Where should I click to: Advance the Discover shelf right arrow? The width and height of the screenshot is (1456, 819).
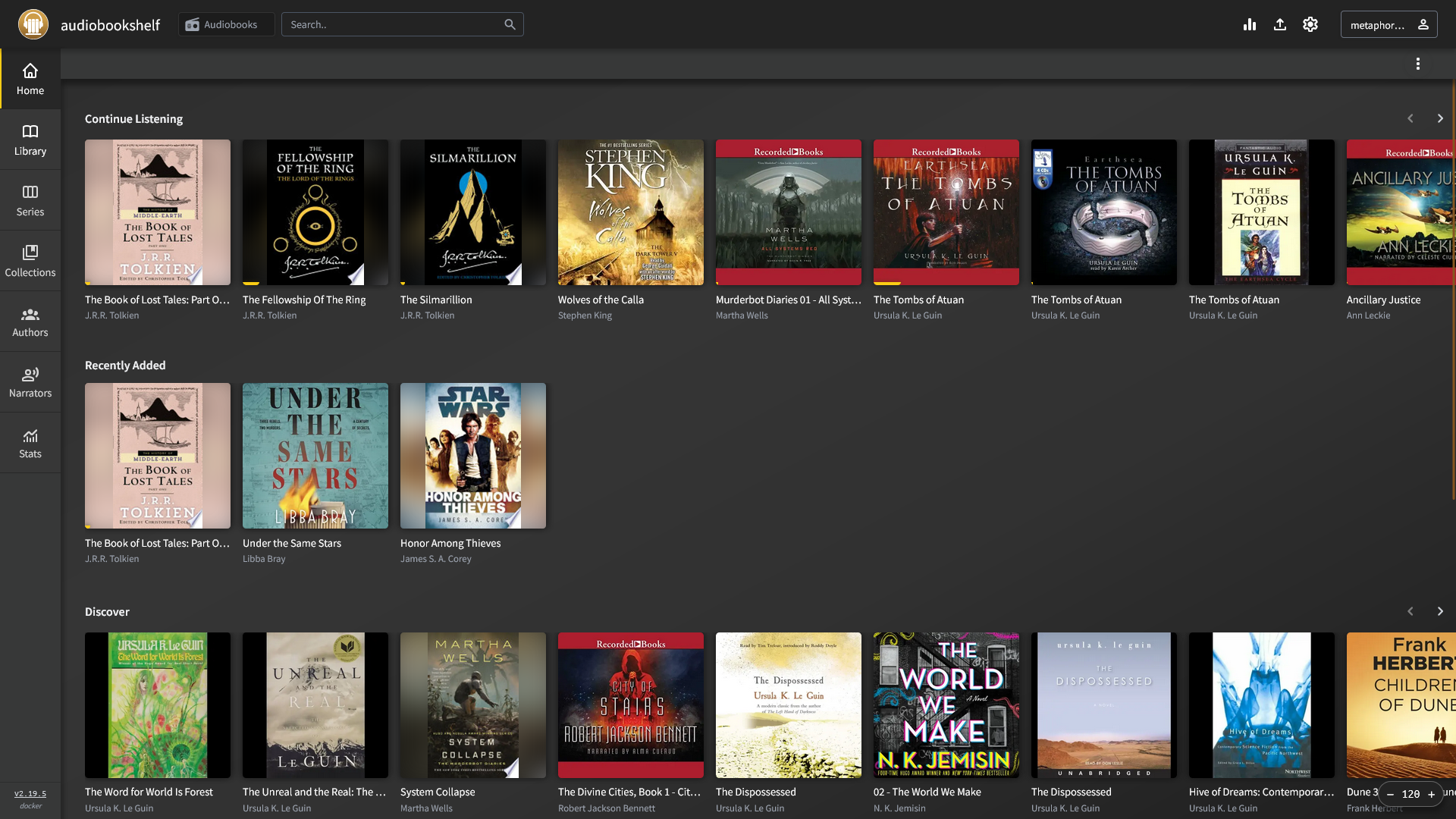click(x=1440, y=611)
